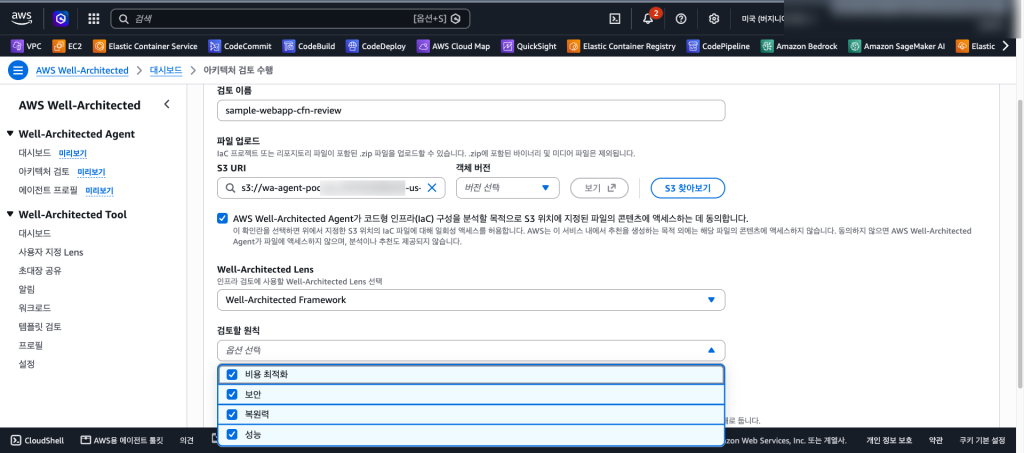Open 알림 in sidebar
Viewport: 1024px width, 453px height.
(x=27, y=289)
